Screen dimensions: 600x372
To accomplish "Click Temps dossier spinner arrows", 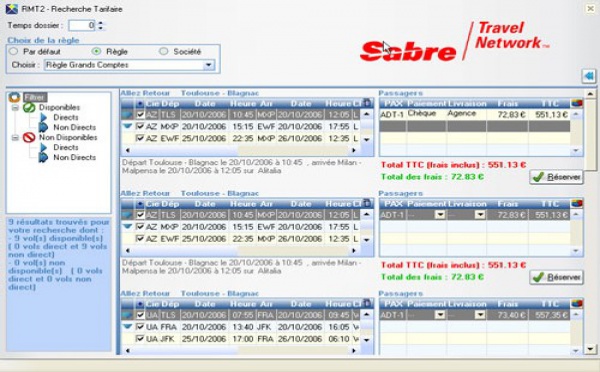I will [x=100, y=25].
